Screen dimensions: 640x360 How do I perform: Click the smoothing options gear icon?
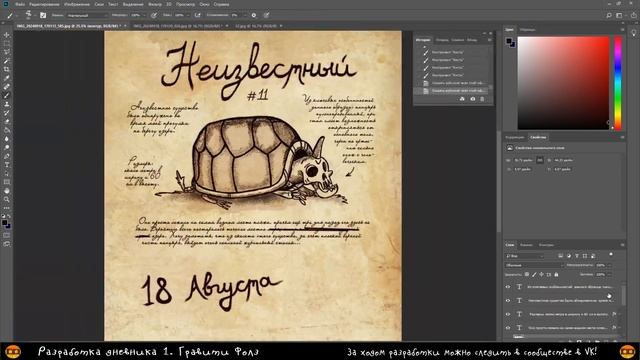254,15
